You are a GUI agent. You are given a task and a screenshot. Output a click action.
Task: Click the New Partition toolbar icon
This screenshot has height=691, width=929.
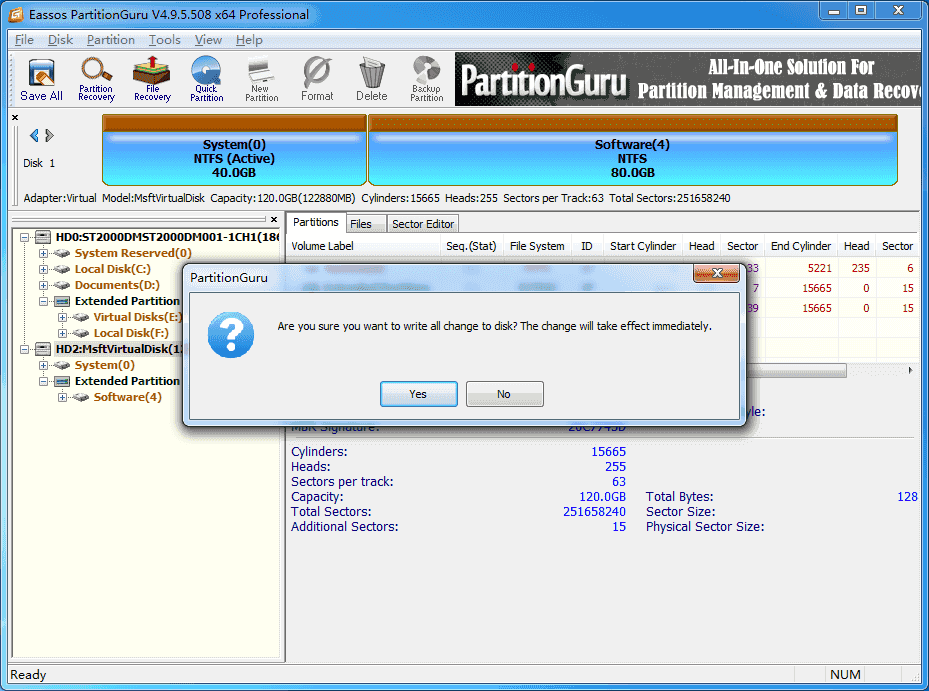point(261,79)
